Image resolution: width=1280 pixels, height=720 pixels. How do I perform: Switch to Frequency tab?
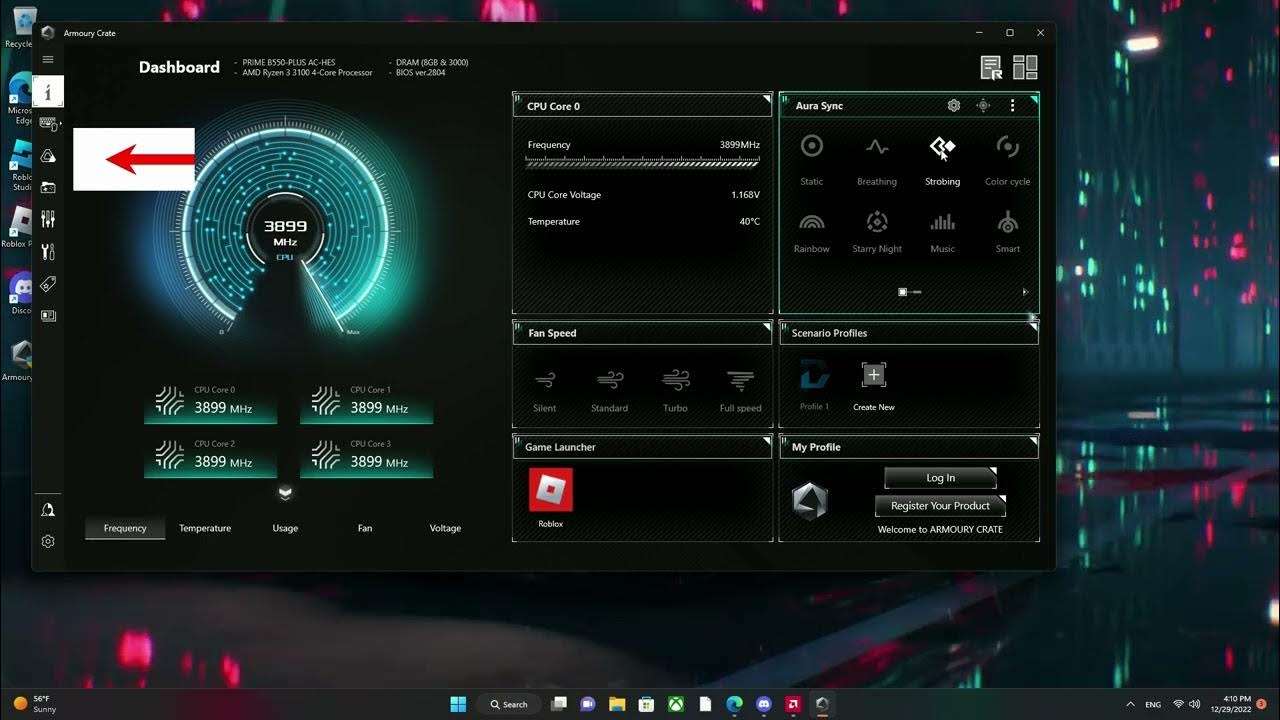point(125,528)
